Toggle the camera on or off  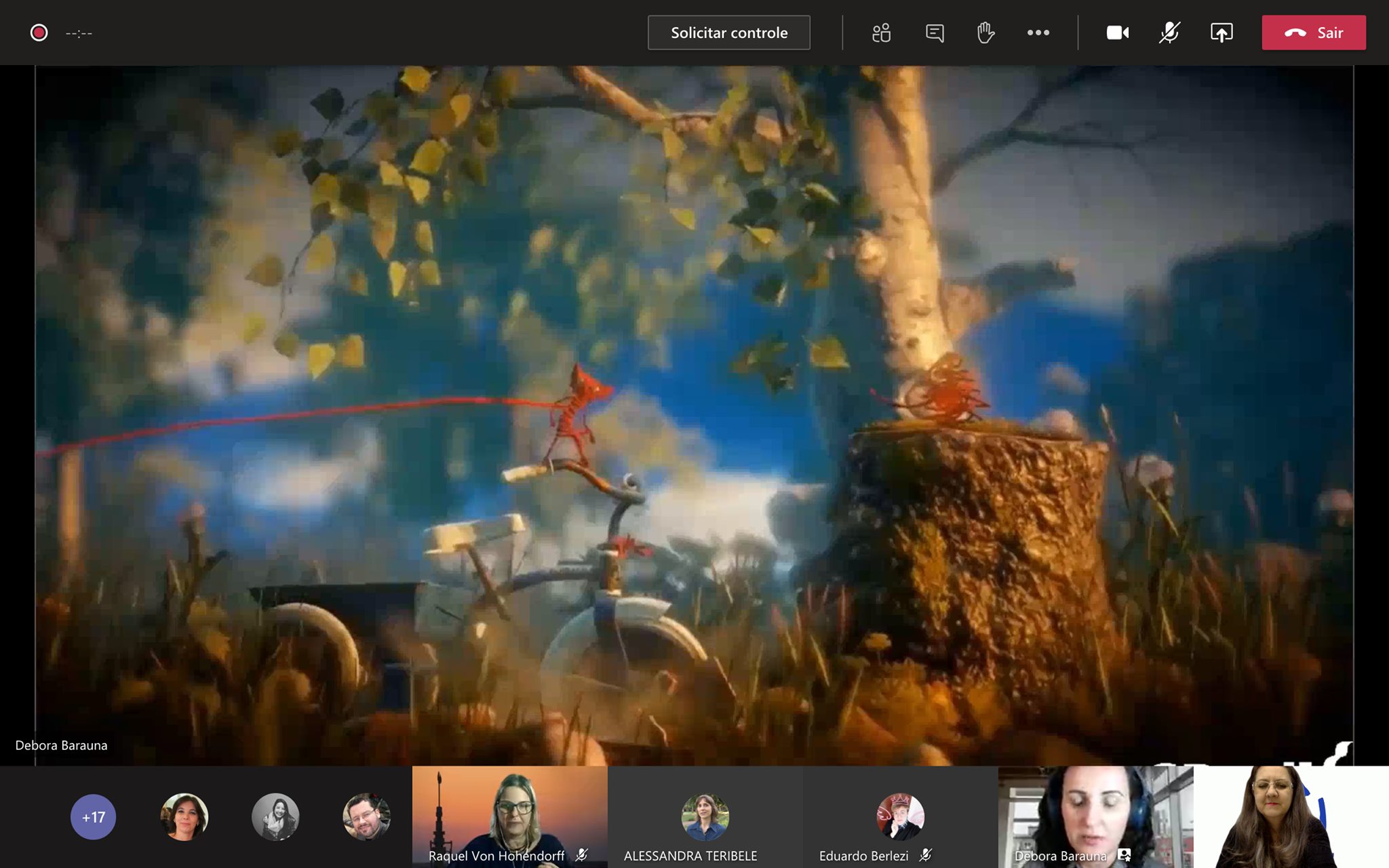1117,33
